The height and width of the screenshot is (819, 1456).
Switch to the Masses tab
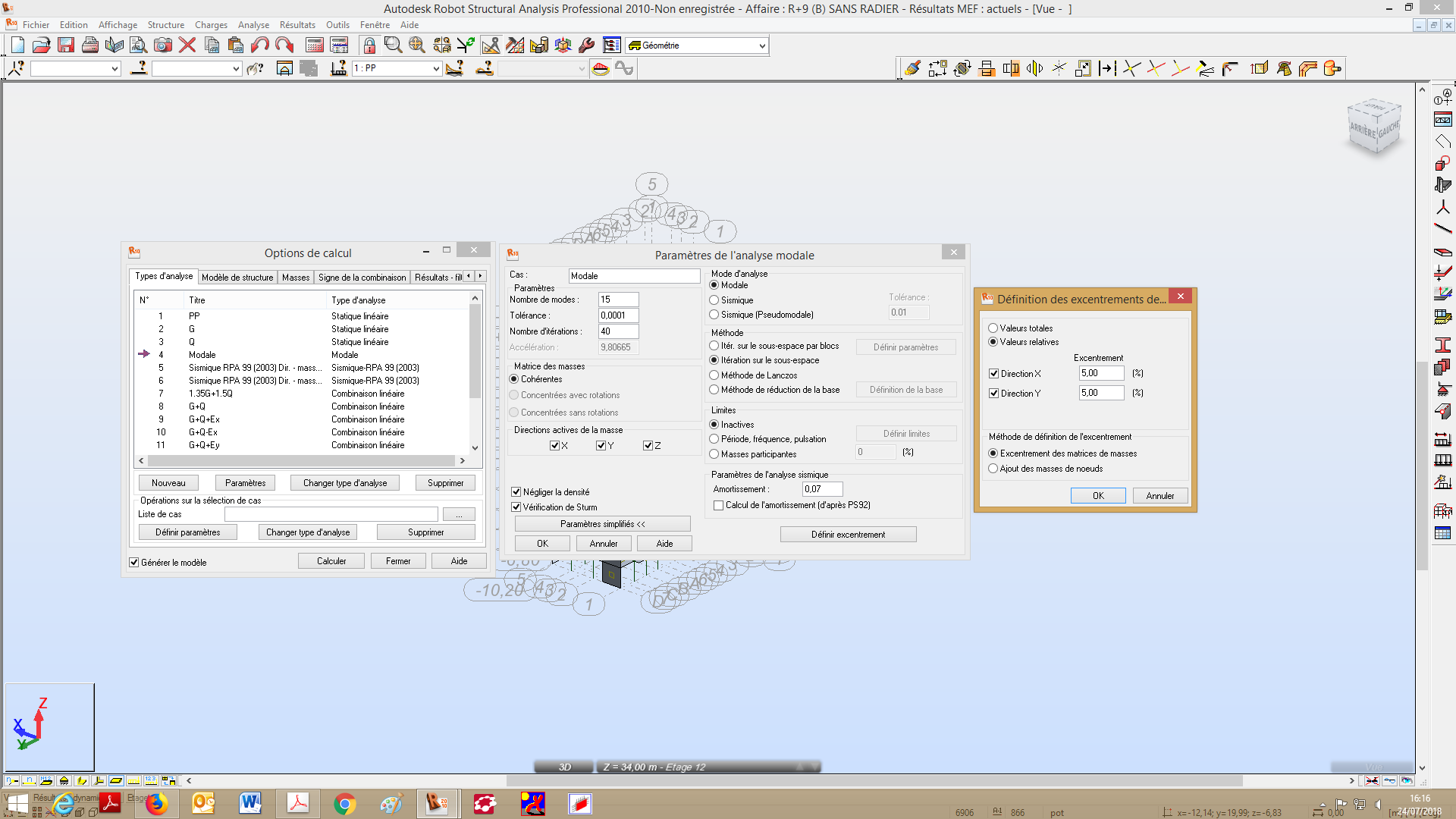(x=296, y=278)
